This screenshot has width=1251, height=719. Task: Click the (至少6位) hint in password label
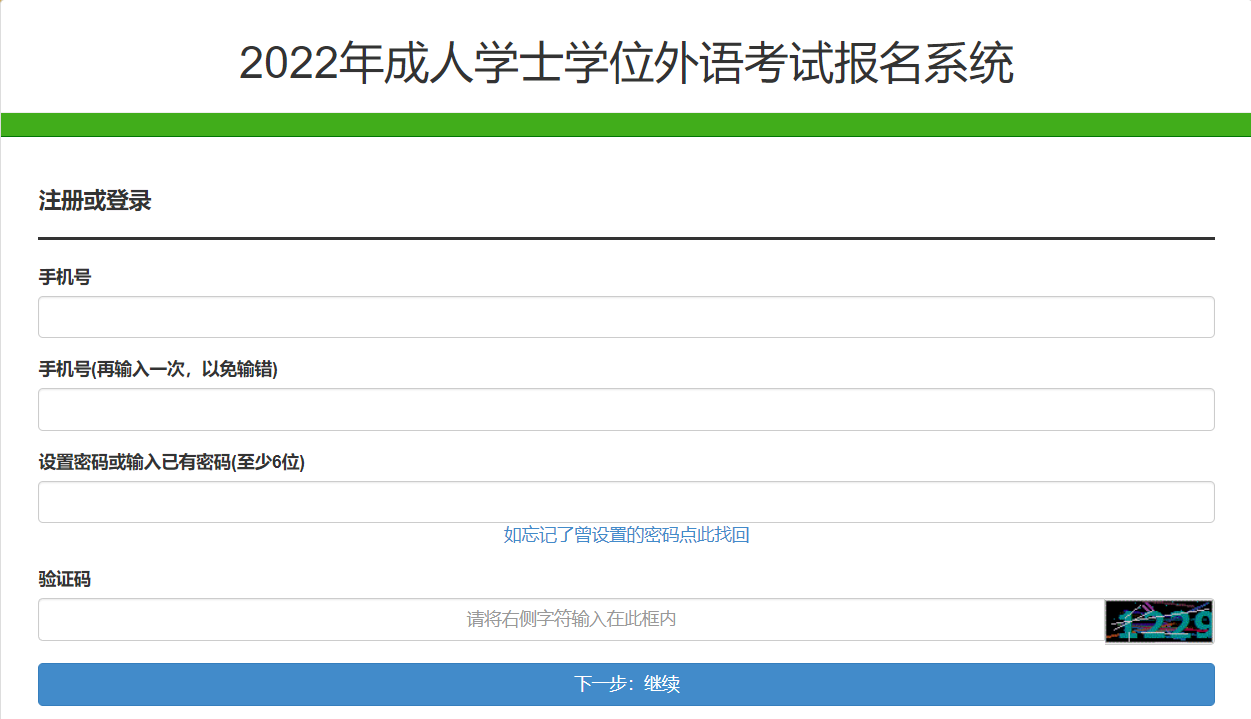point(268,462)
